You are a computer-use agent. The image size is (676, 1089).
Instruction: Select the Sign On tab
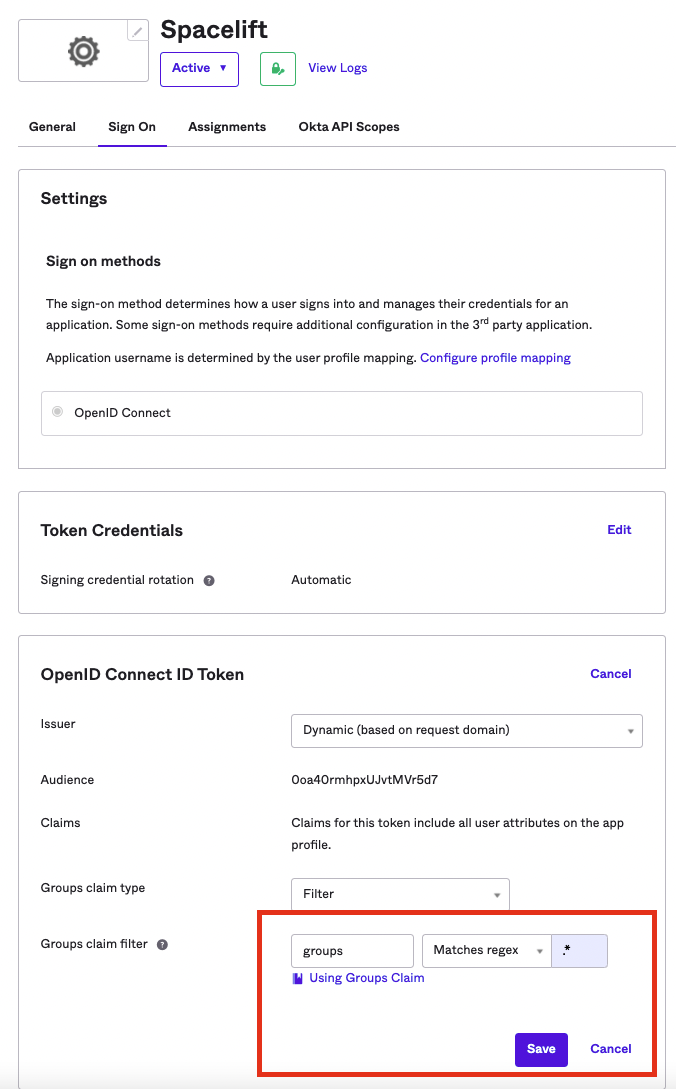(x=132, y=127)
